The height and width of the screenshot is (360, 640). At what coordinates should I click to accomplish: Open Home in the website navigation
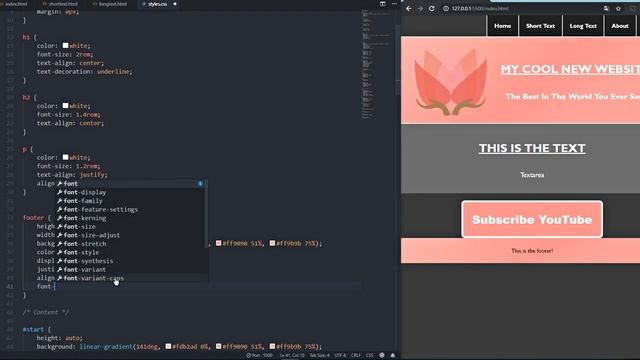coord(502,26)
